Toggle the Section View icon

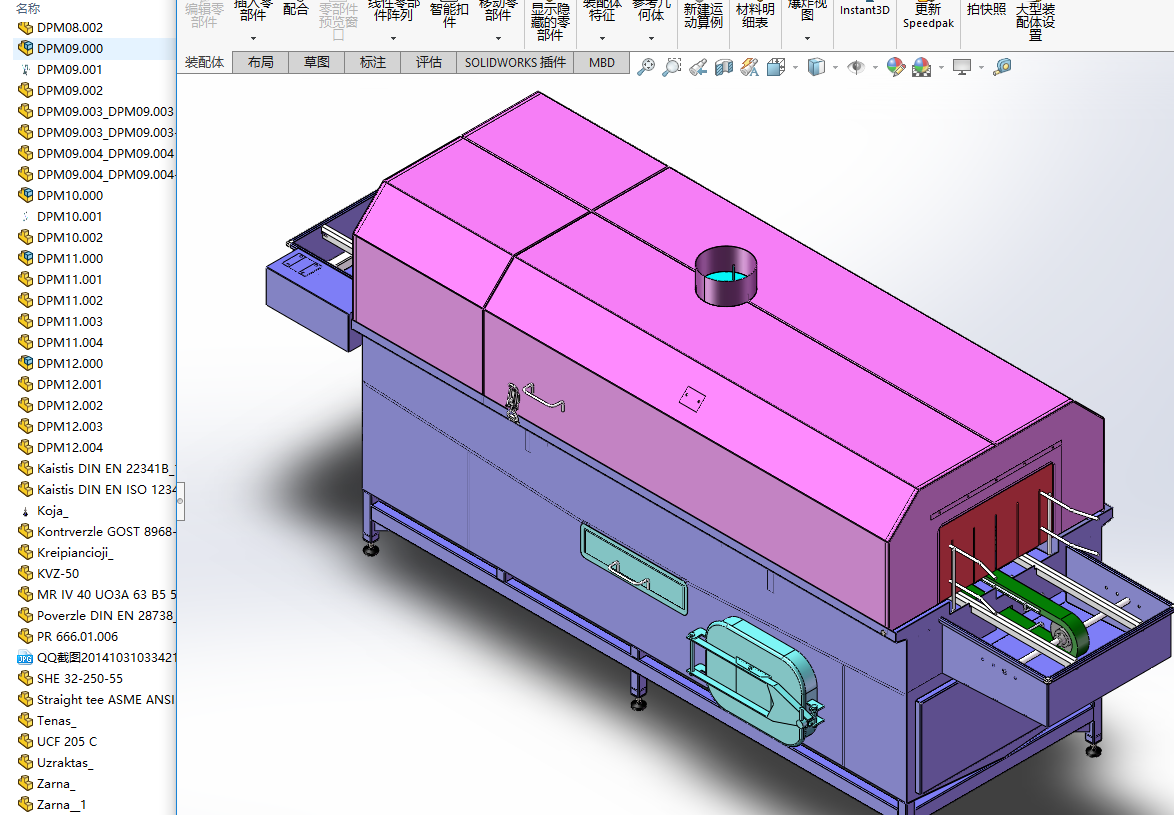(724, 67)
